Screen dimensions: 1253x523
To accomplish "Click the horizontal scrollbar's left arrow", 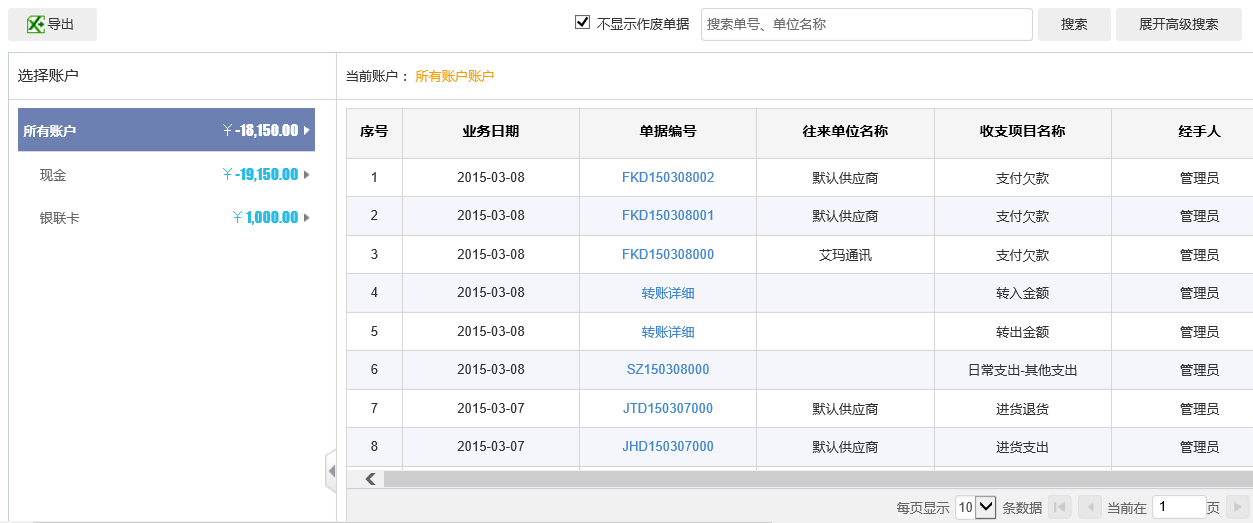I will [x=370, y=479].
